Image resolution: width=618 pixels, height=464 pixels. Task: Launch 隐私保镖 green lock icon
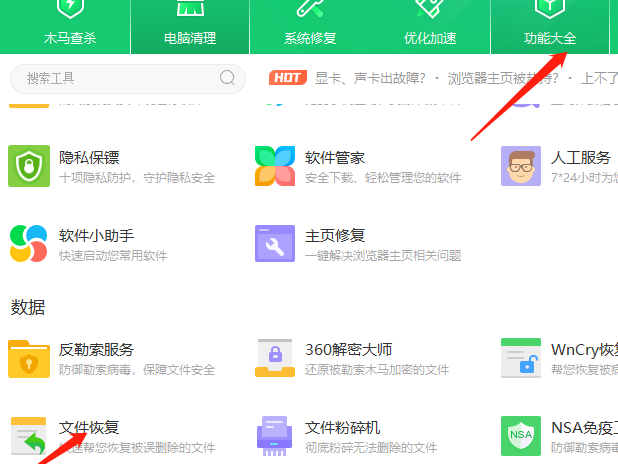coord(29,166)
